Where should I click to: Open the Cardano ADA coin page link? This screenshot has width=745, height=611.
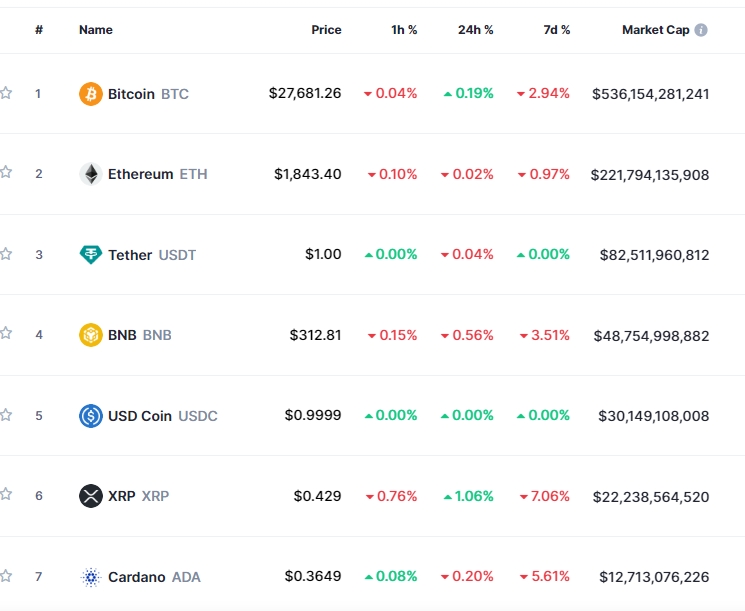pyautogui.click(x=153, y=577)
